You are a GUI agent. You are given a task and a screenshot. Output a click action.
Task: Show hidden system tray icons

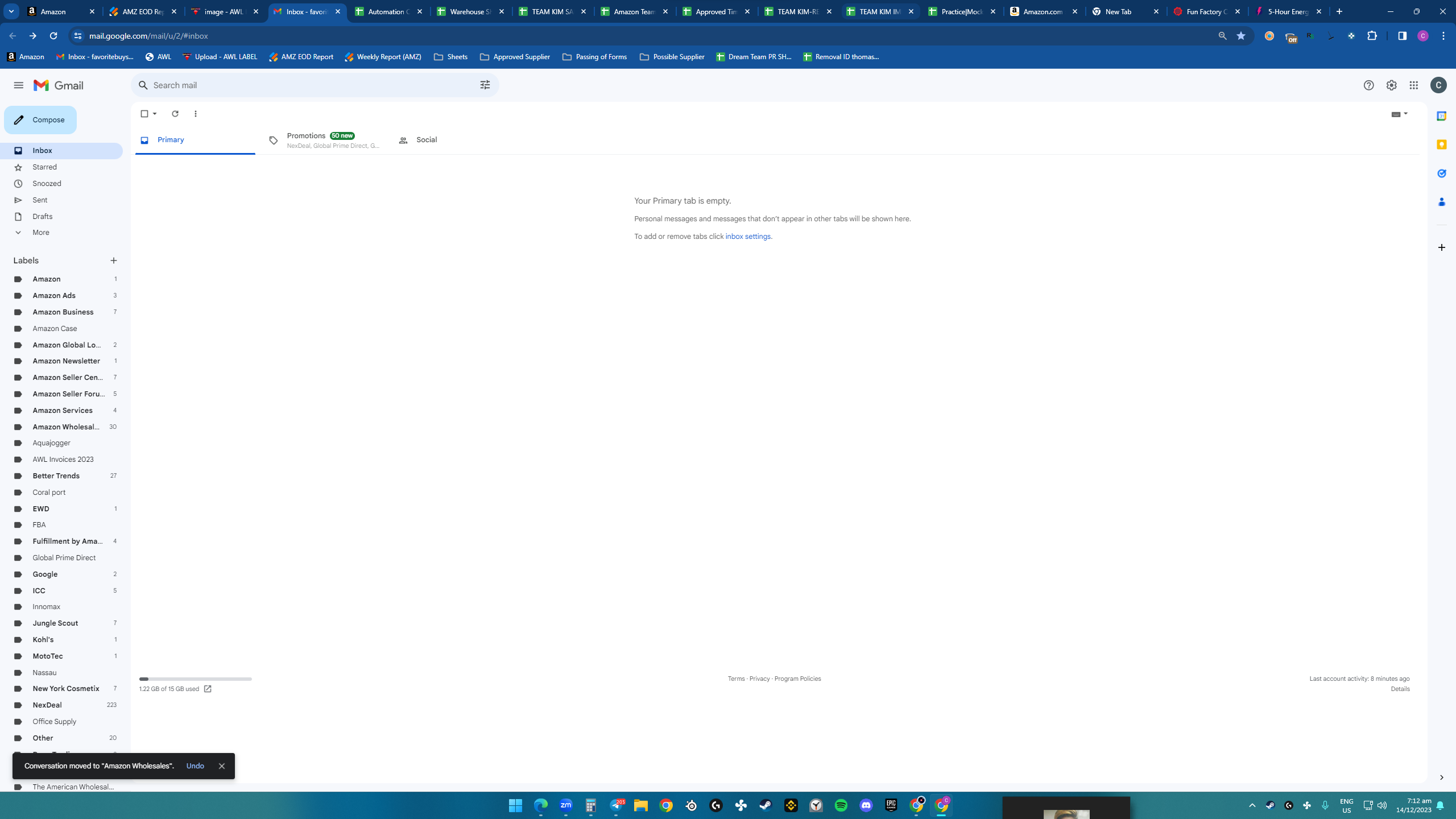1252,805
